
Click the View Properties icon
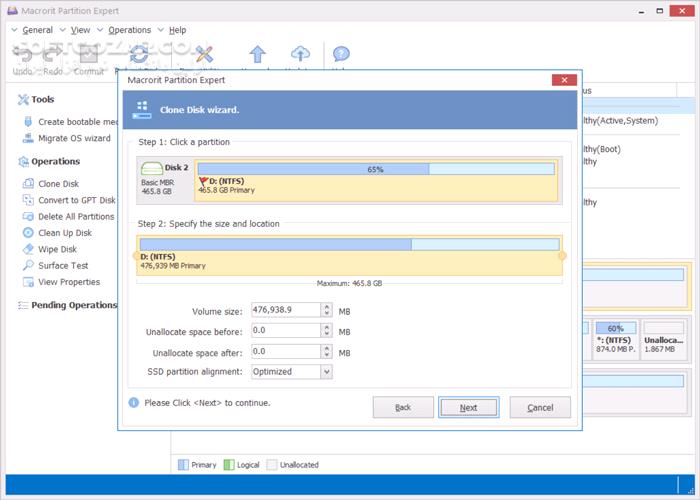tap(28, 282)
